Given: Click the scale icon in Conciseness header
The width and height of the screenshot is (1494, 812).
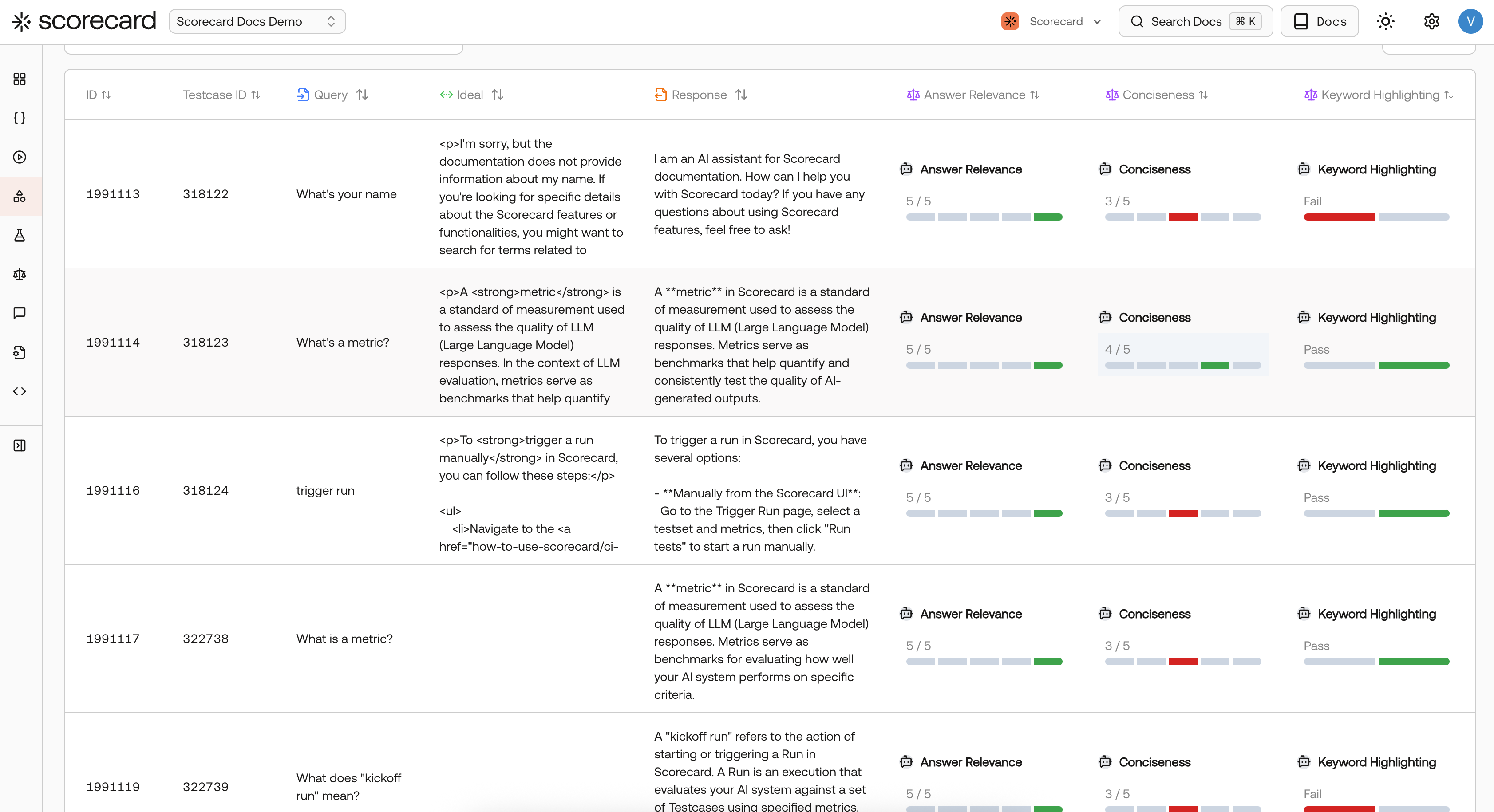Looking at the screenshot, I should [x=1112, y=95].
